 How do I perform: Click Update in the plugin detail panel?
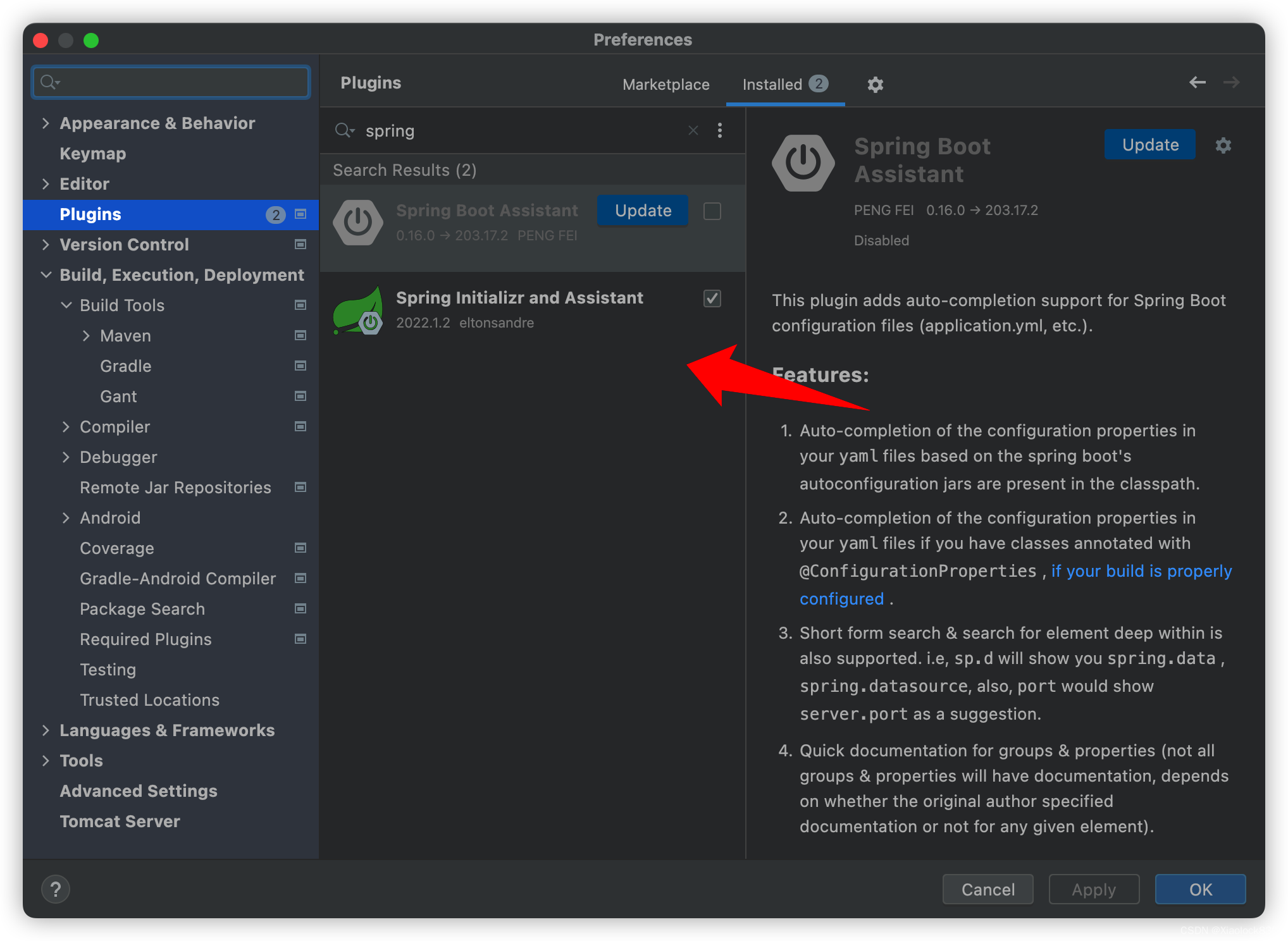click(x=1149, y=145)
